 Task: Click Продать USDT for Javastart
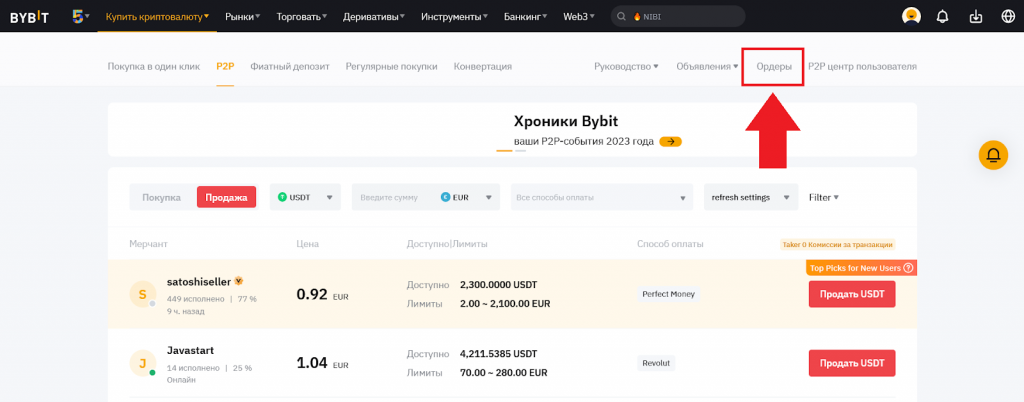852,363
